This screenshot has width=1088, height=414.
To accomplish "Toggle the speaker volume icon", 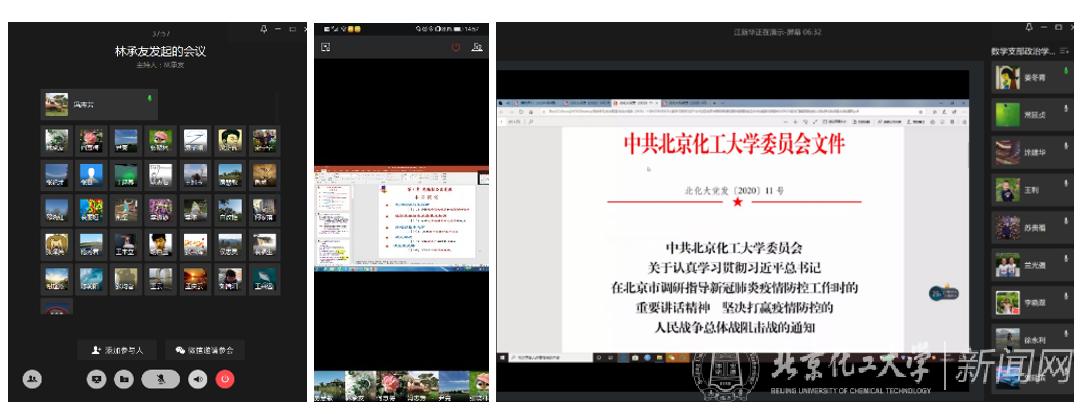I will 198,379.
